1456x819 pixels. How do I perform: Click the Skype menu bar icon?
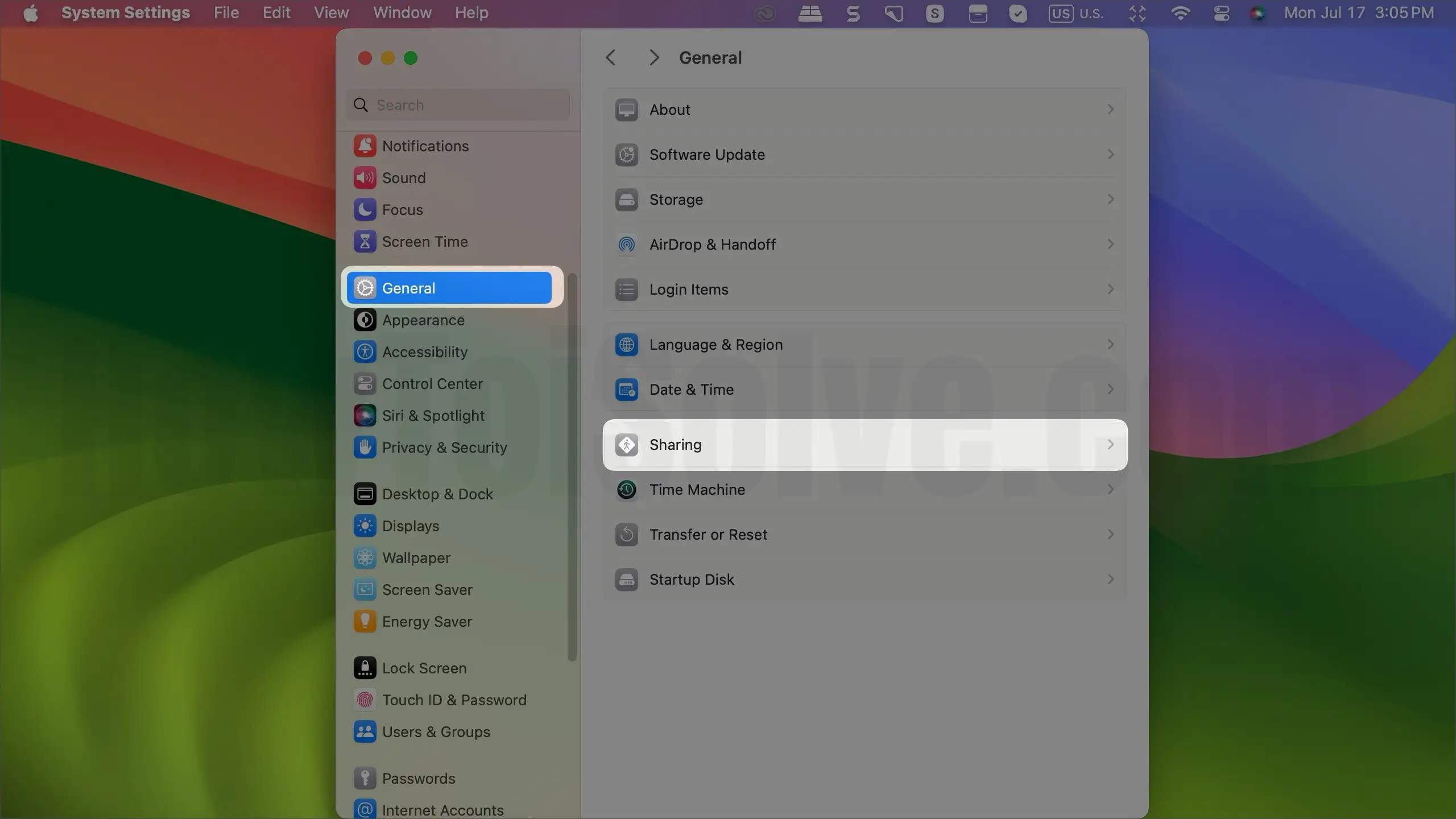[934, 13]
